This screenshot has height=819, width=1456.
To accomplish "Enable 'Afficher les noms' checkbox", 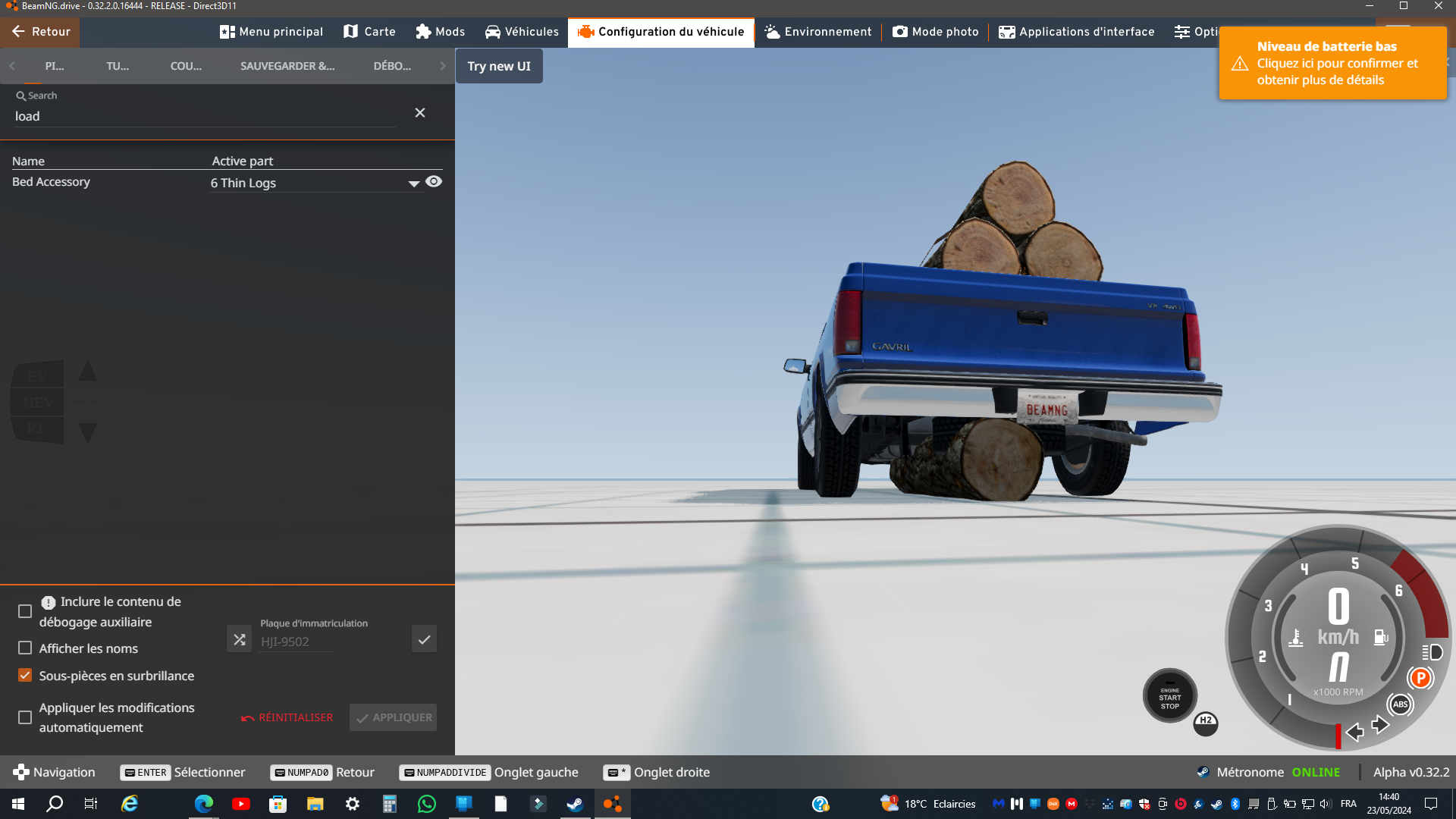I will 25,648.
